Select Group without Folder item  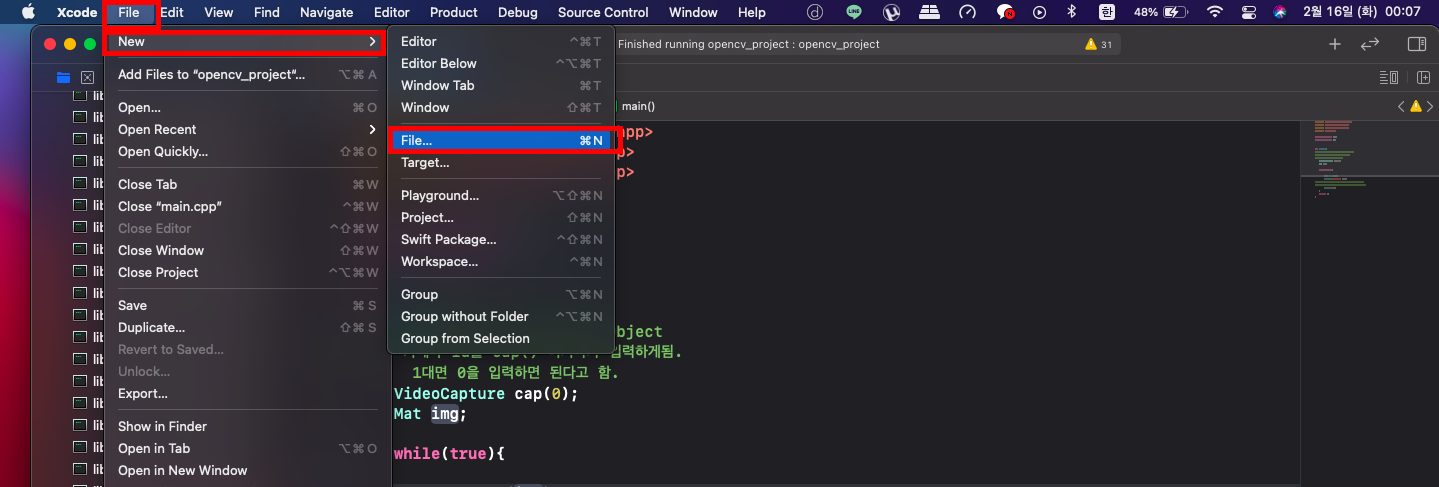[x=501, y=316]
